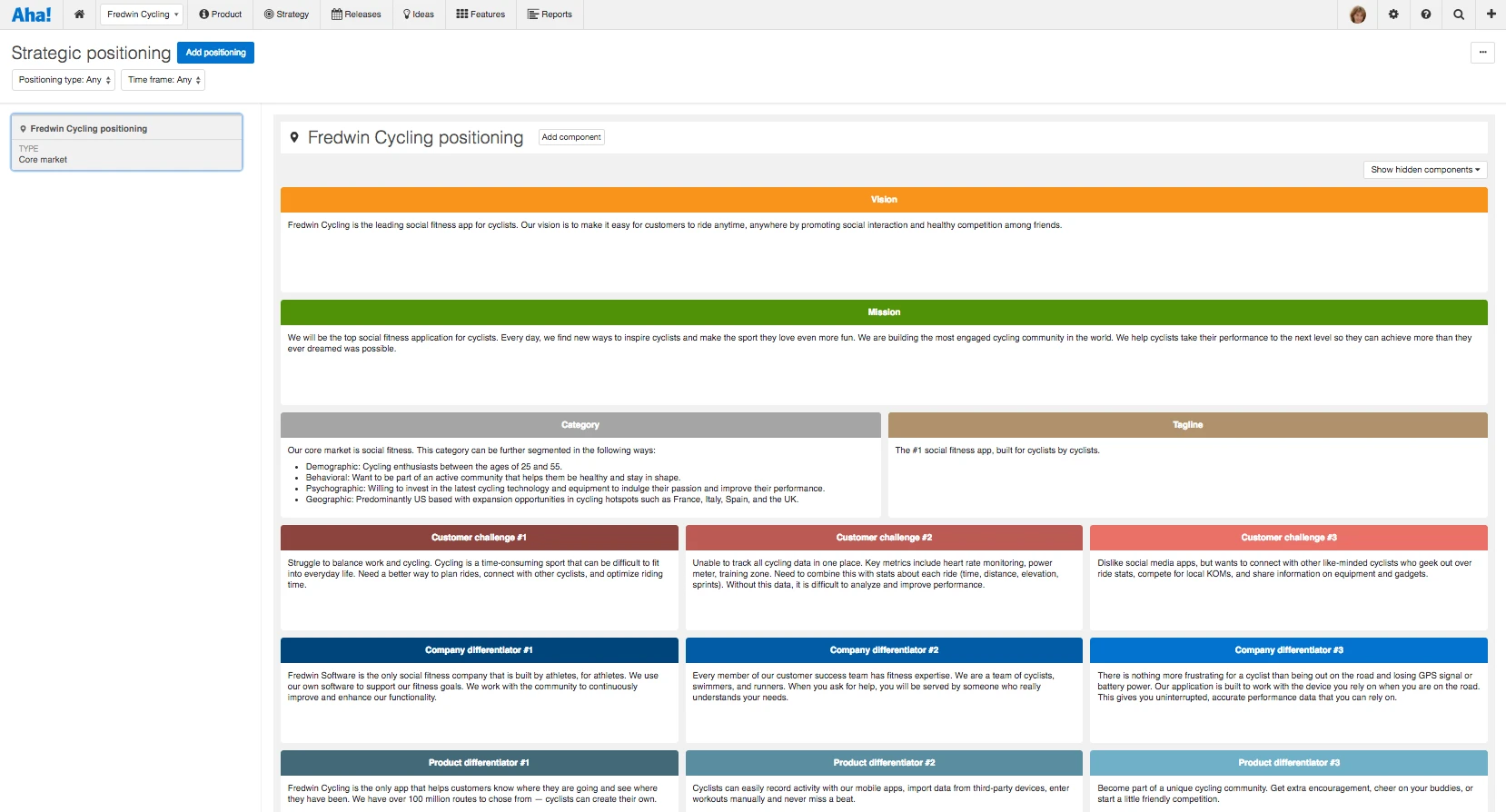Open the Ideas menu
The width and height of the screenshot is (1506, 812).
pos(419,15)
